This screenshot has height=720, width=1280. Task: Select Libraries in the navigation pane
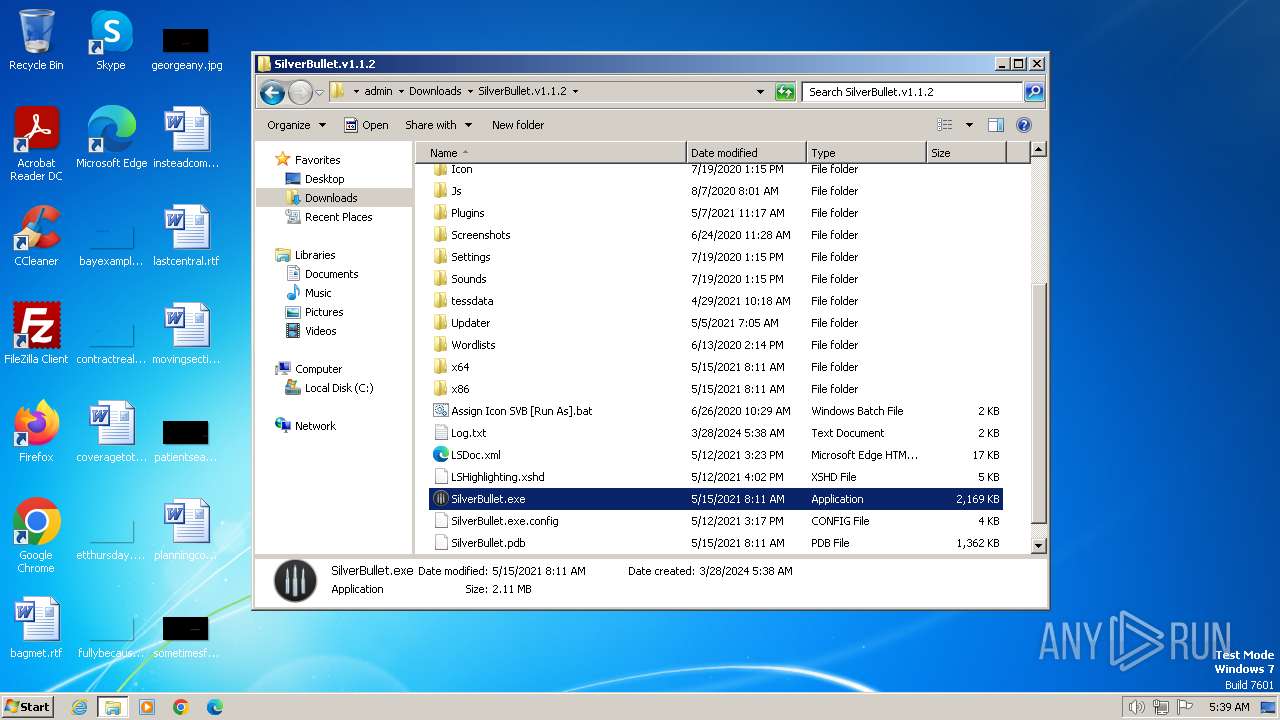coord(315,255)
